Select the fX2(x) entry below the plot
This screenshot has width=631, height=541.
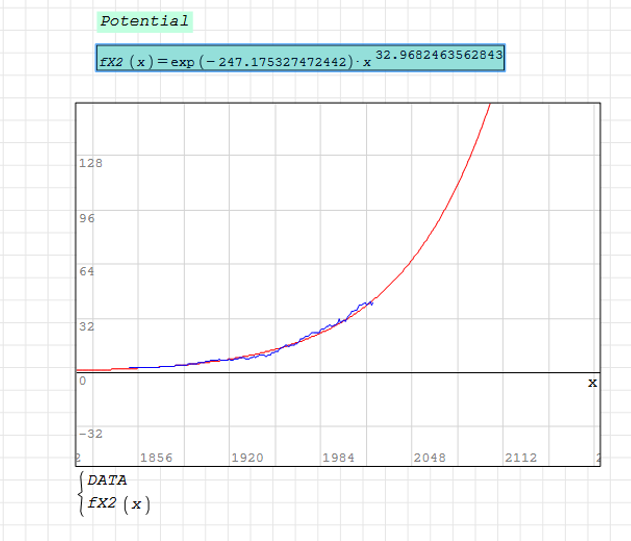[x=119, y=504]
